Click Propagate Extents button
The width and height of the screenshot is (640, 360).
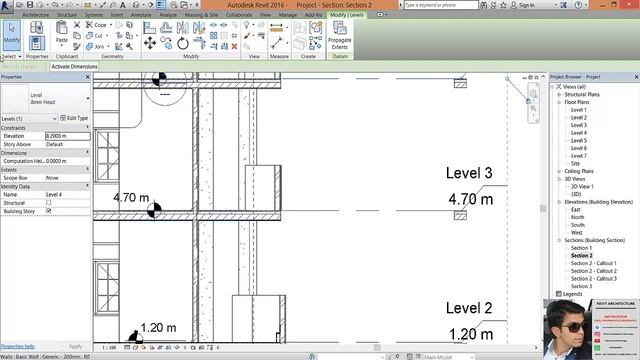[x=340, y=35]
